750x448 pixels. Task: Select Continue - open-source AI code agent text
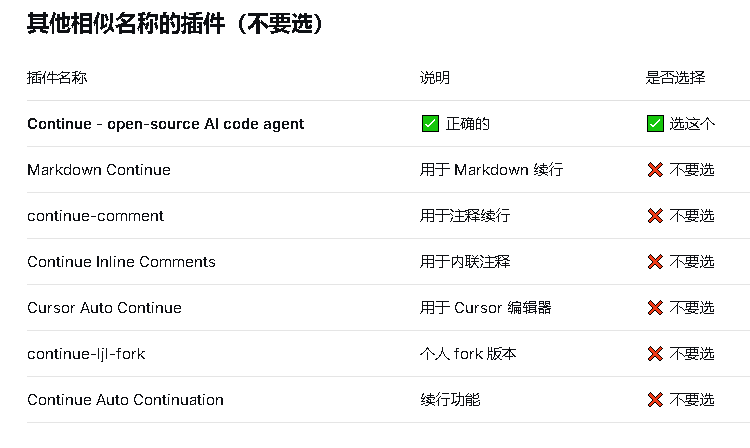point(165,124)
